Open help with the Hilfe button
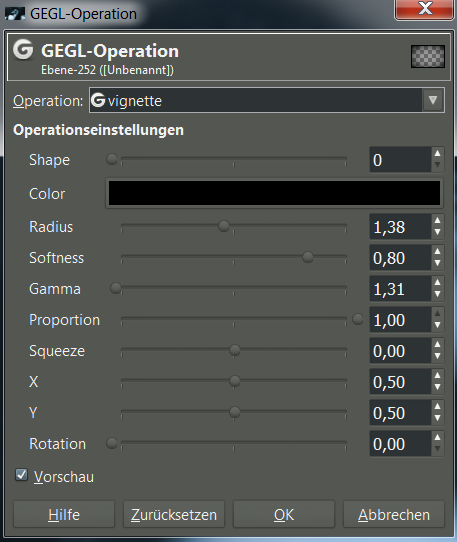This screenshot has height=542, width=457. [64, 514]
